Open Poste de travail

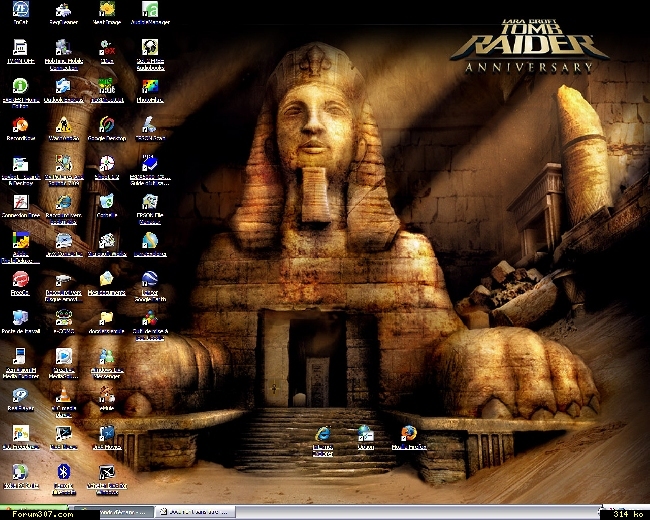pyautogui.click(x=20, y=322)
